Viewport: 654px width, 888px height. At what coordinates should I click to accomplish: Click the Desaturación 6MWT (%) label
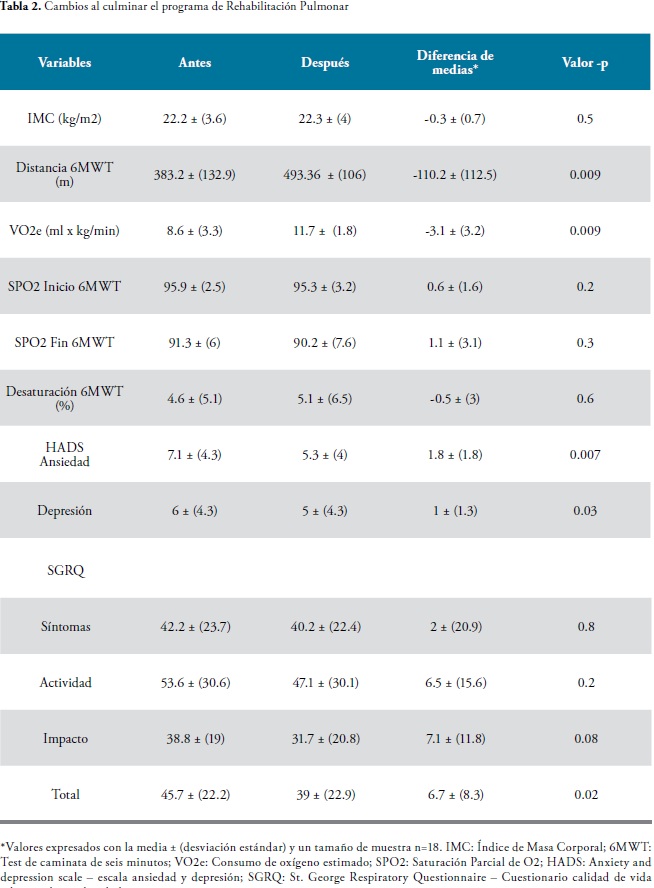pyautogui.click(x=65, y=398)
